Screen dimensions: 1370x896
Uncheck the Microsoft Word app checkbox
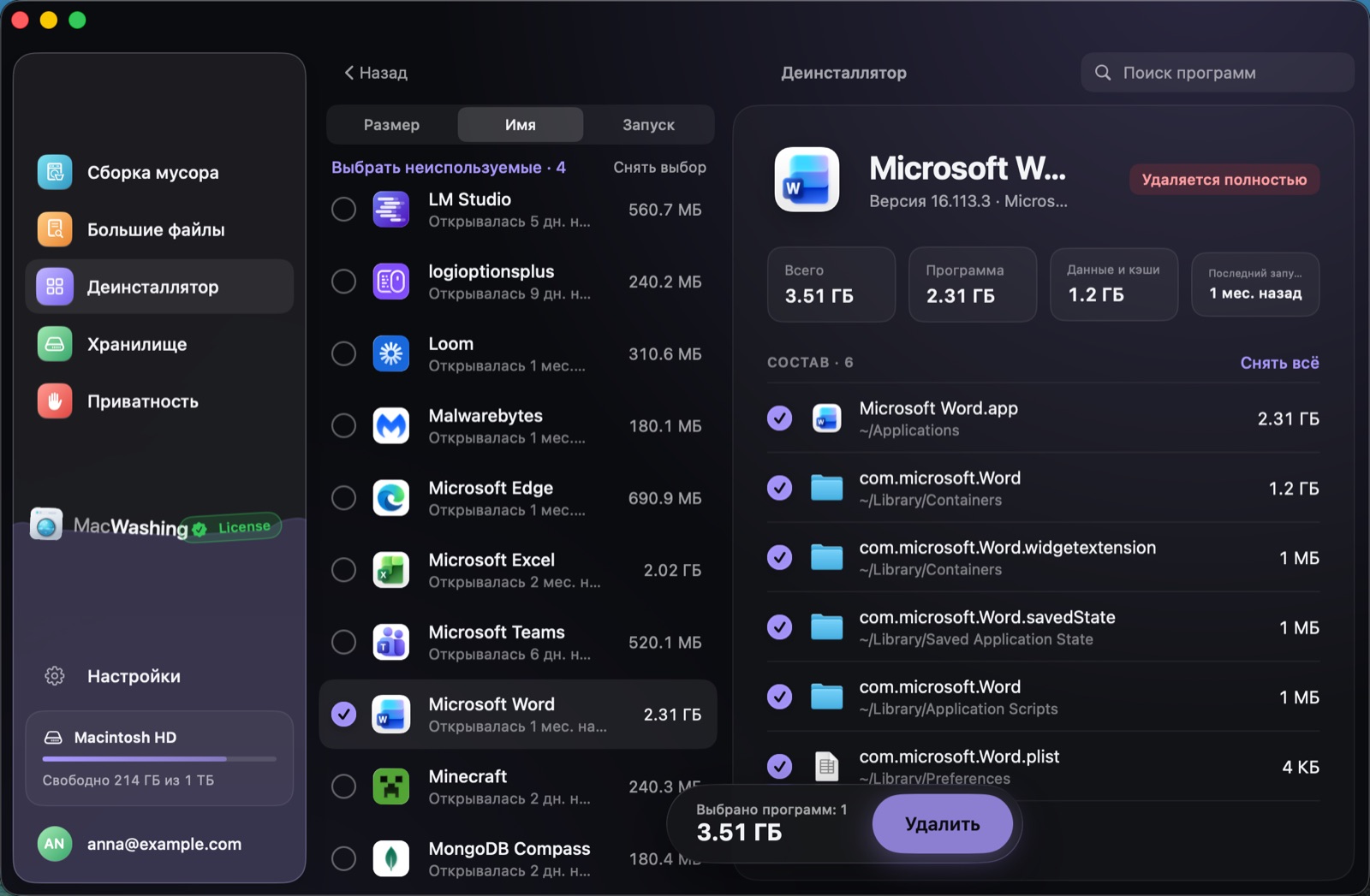[344, 714]
